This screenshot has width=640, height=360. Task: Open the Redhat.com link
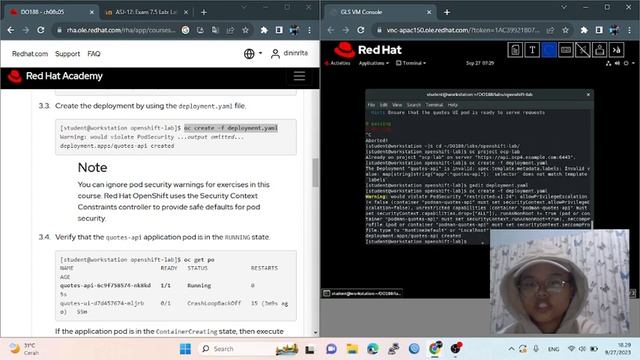(x=30, y=53)
